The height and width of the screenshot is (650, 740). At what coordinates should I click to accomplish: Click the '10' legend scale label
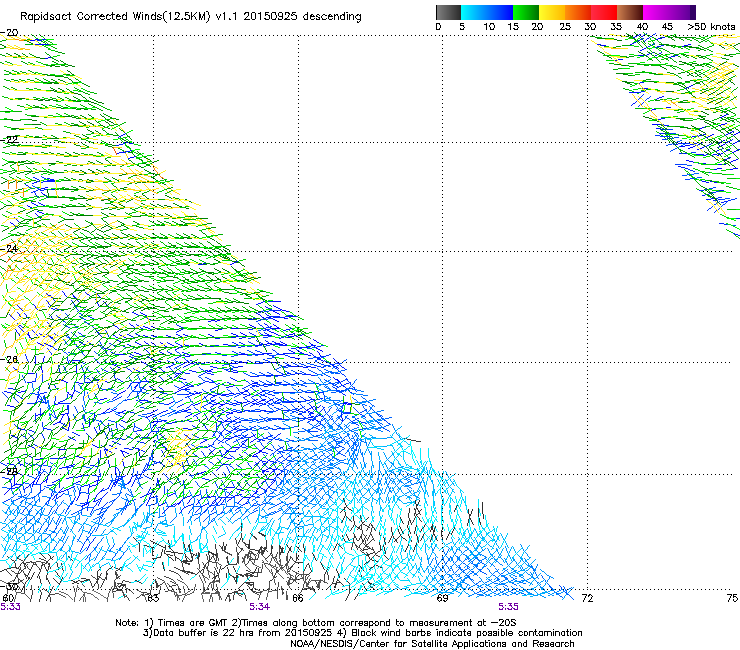pyautogui.click(x=489, y=27)
